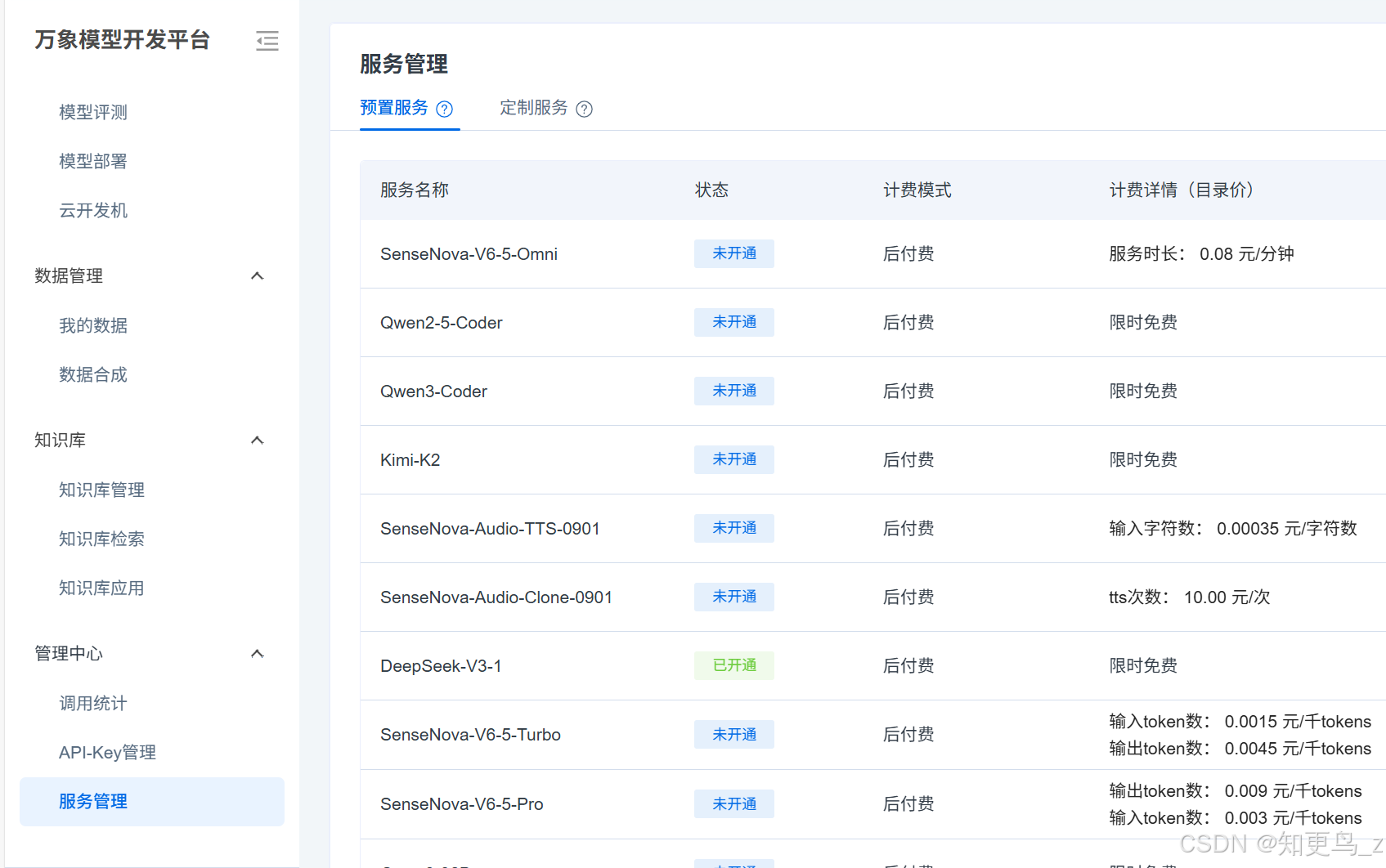
Task: Select 服务管理 in the sidebar
Action: [152, 801]
